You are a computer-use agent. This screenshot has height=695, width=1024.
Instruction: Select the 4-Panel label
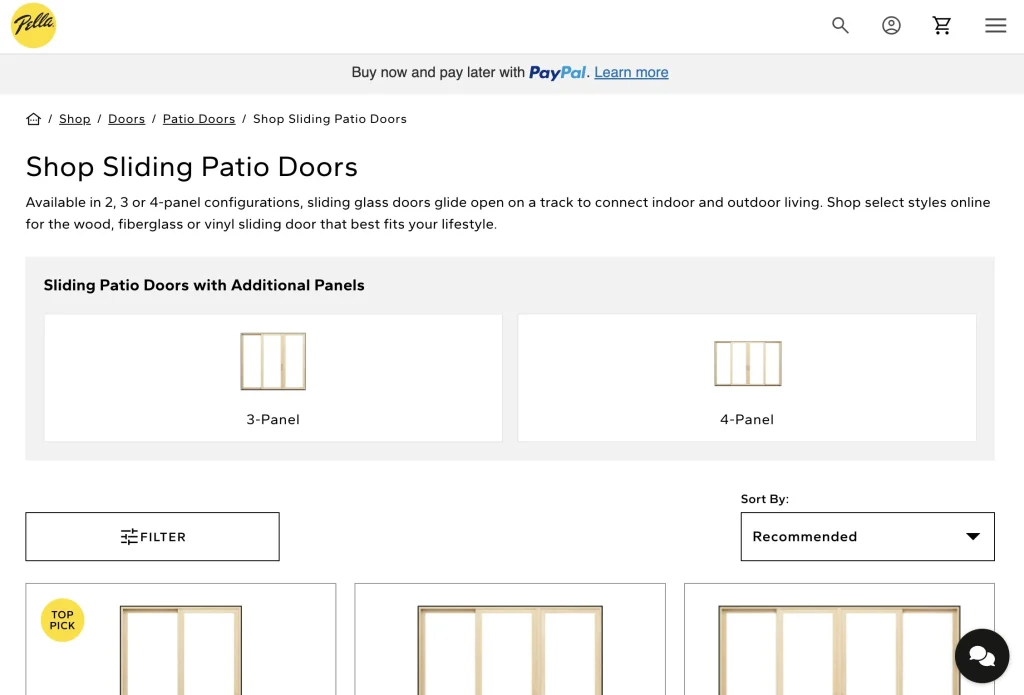click(x=747, y=420)
